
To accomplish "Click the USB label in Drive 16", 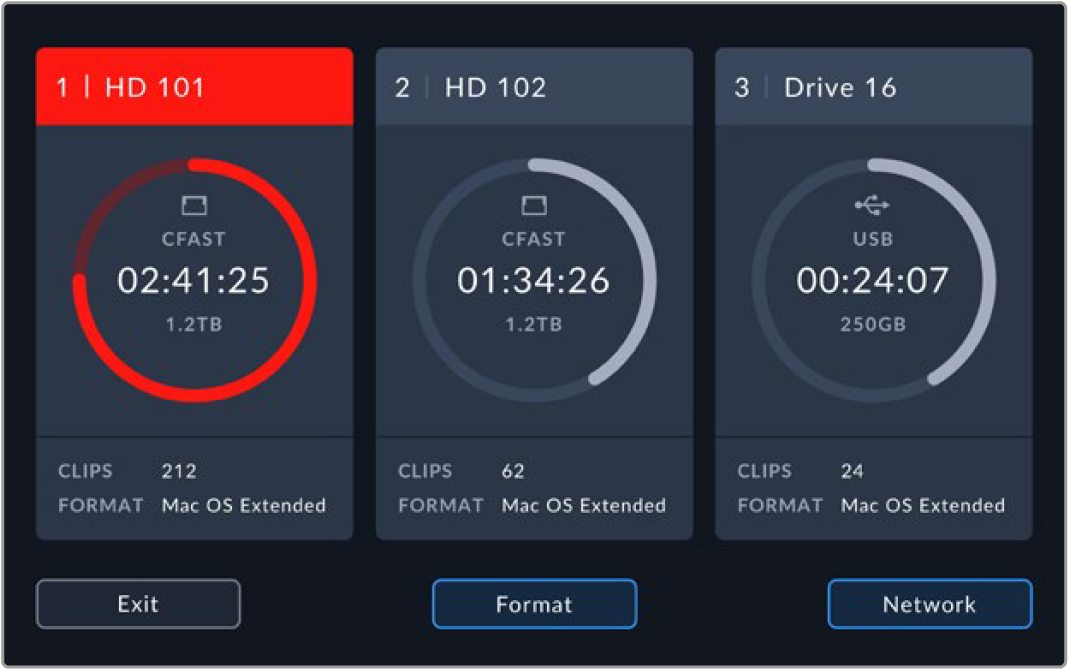I will click(873, 239).
